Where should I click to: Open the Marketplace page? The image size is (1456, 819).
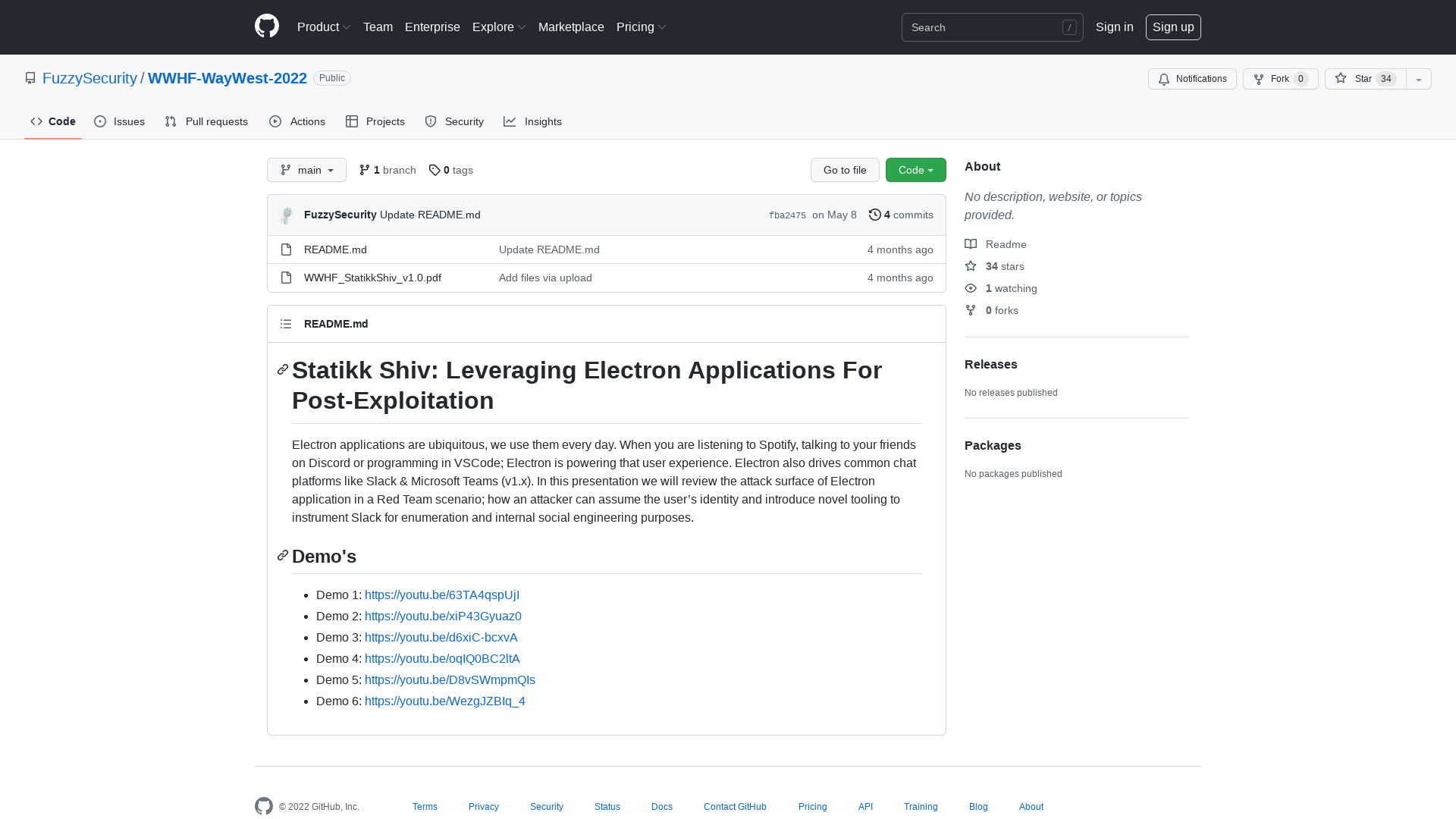coord(571,27)
